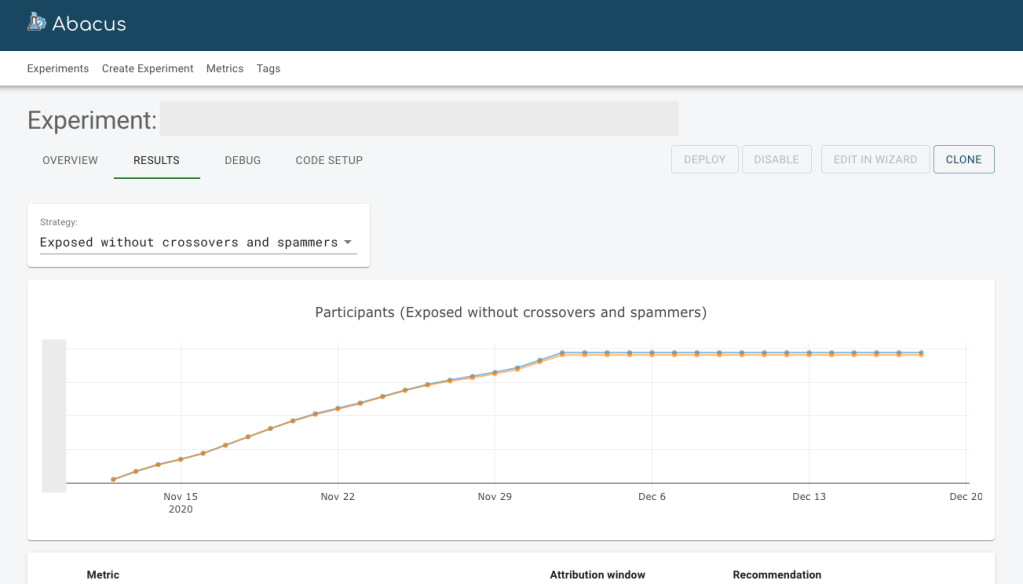Click the Edit in Wizard button

(x=875, y=160)
